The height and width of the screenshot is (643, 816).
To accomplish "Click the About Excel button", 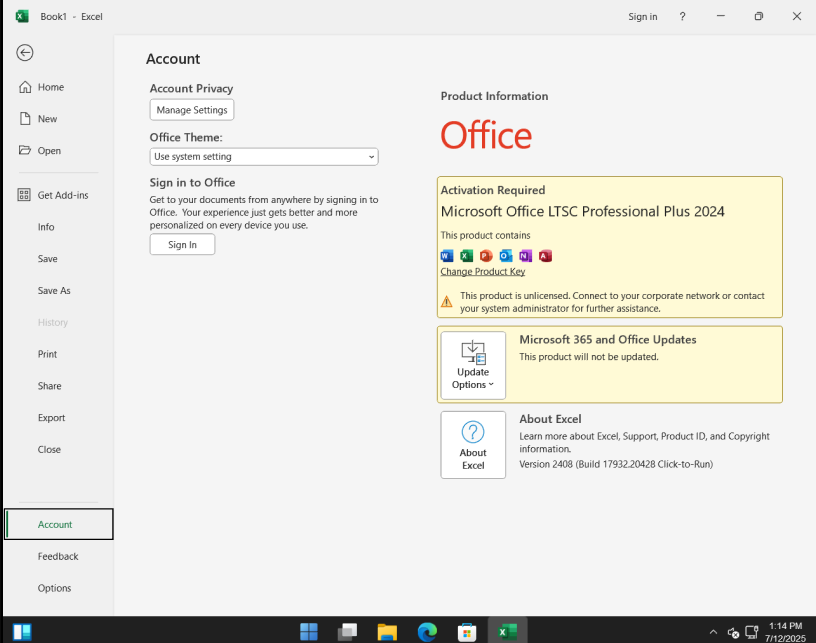I will (473, 445).
